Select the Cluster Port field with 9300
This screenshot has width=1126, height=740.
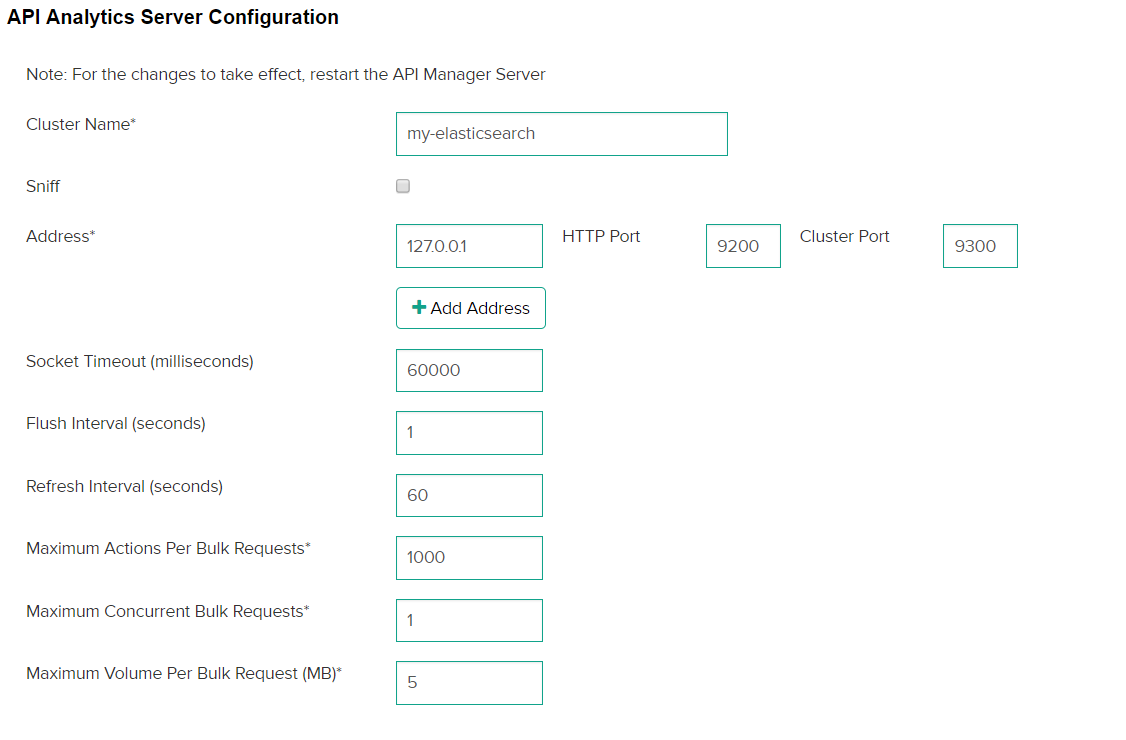pos(980,246)
